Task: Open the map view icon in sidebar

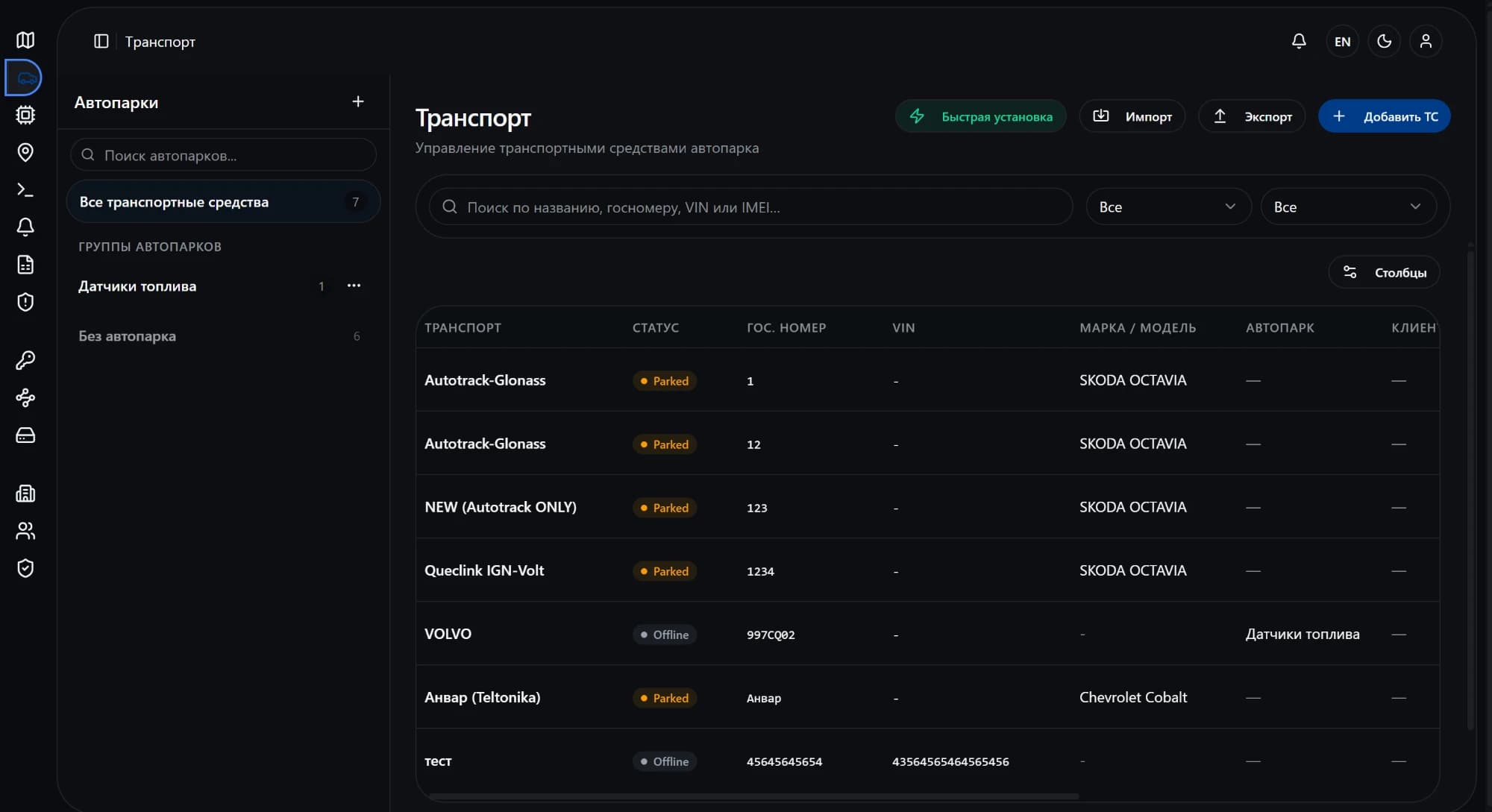Action: tap(25, 40)
